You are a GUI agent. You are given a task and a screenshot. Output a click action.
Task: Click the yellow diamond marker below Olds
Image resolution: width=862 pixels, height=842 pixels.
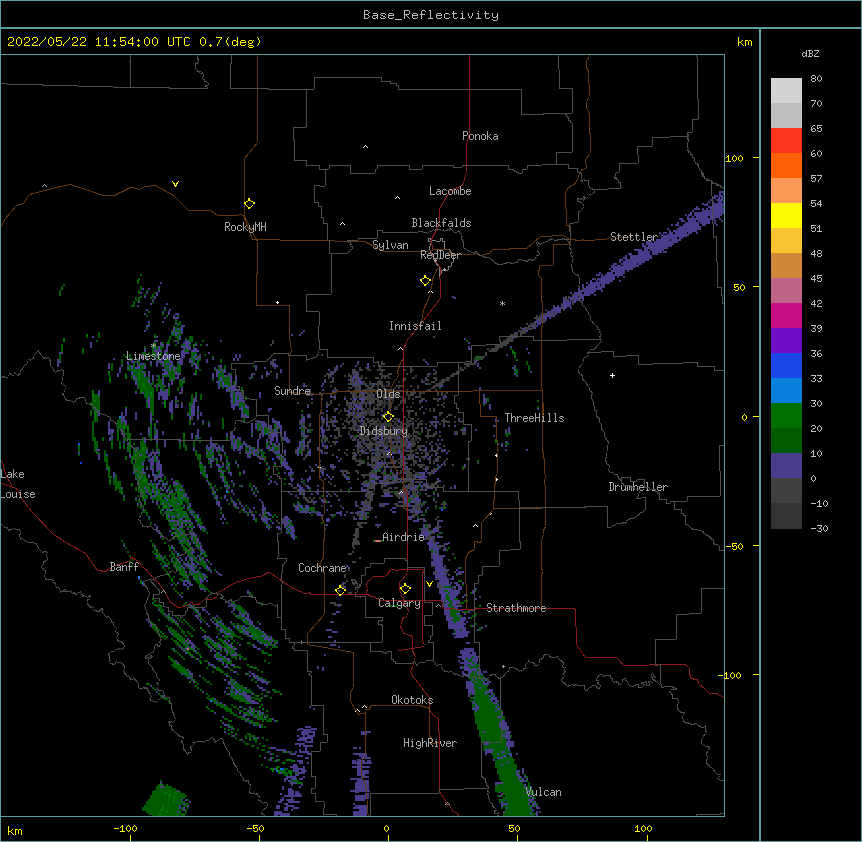(388, 417)
